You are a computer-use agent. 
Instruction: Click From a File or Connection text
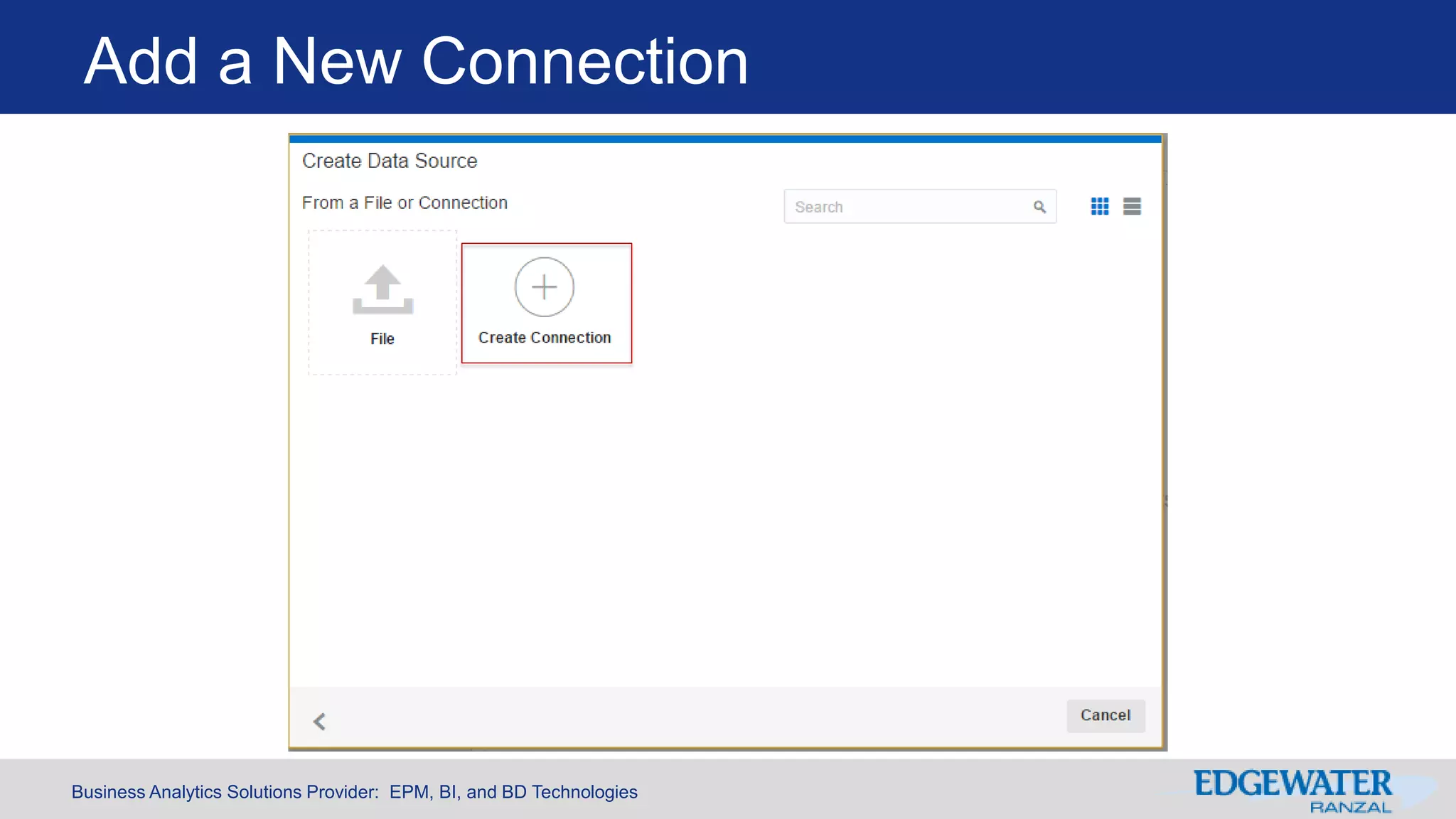[405, 203]
